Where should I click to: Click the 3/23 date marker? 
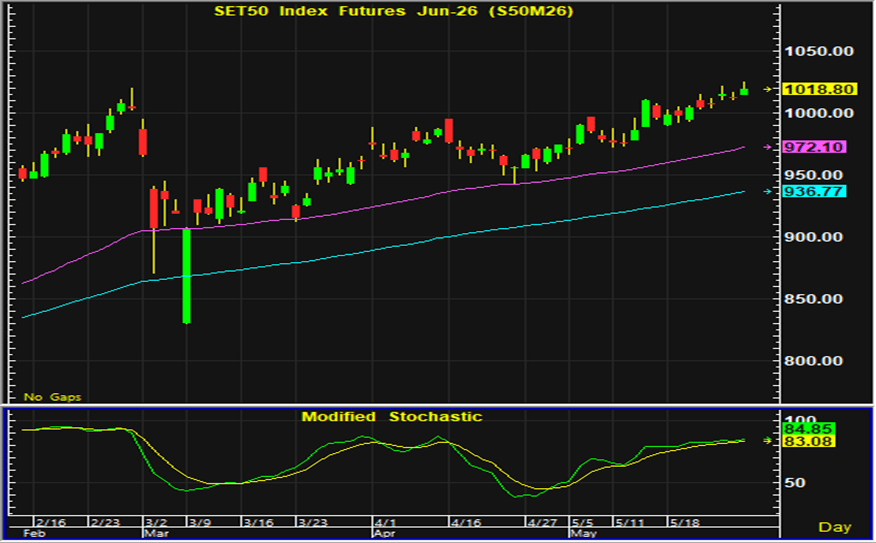pyautogui.click(x=313, y=523)
